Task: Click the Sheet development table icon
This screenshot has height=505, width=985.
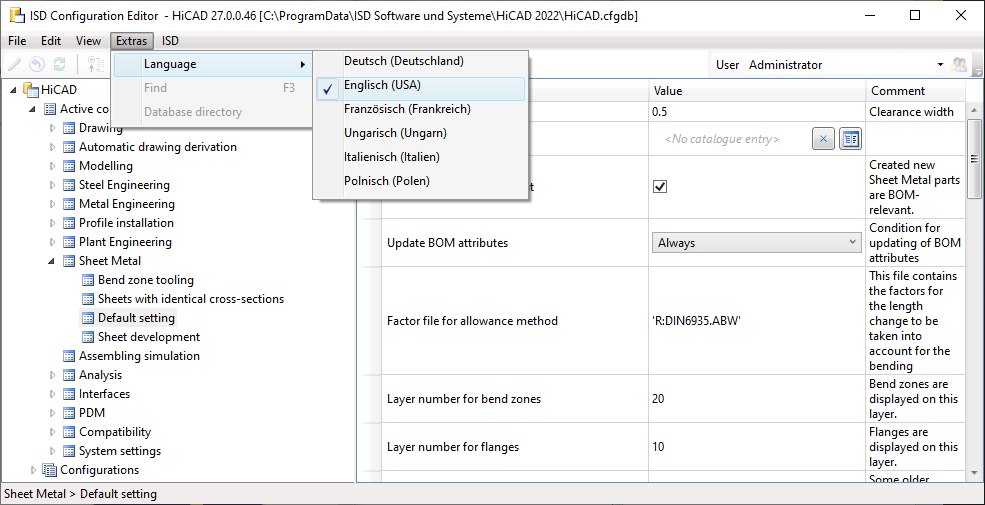Action: 88,337
